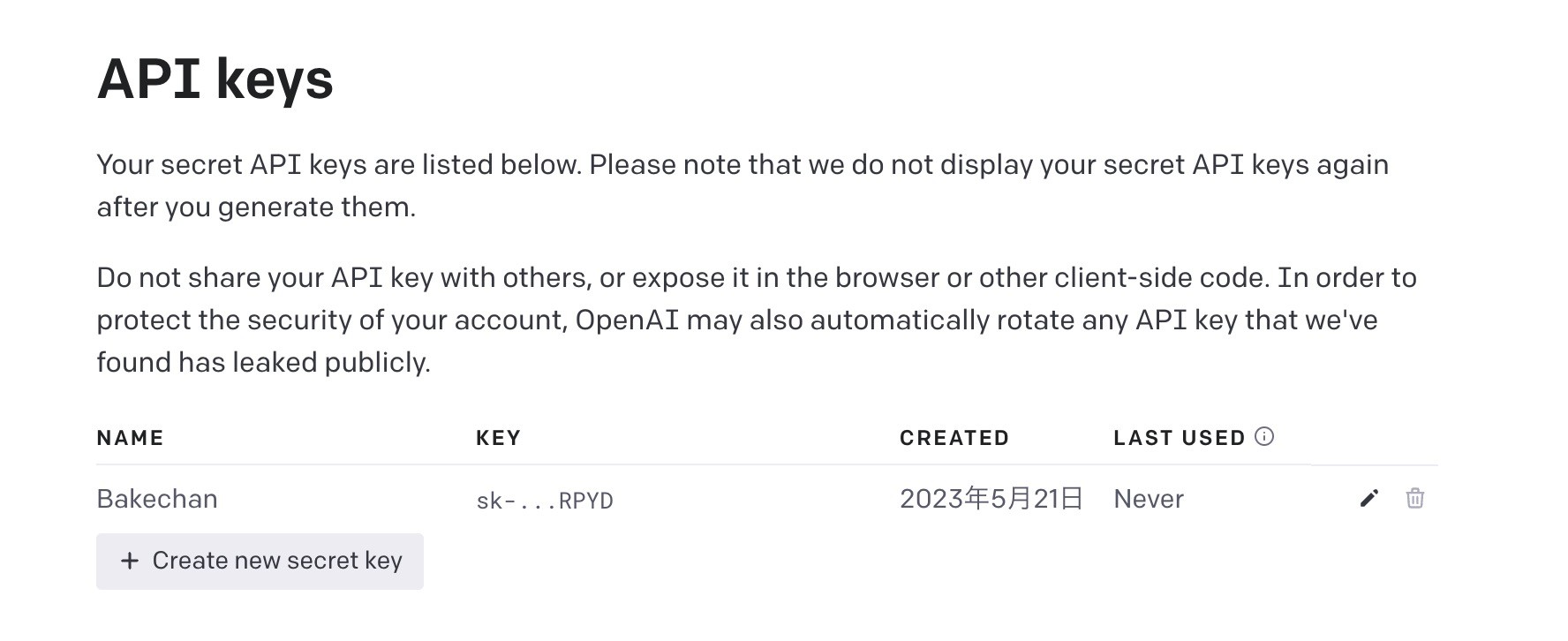Click the KEY column header
This screenshot has height=641, width=1568.
498,437
